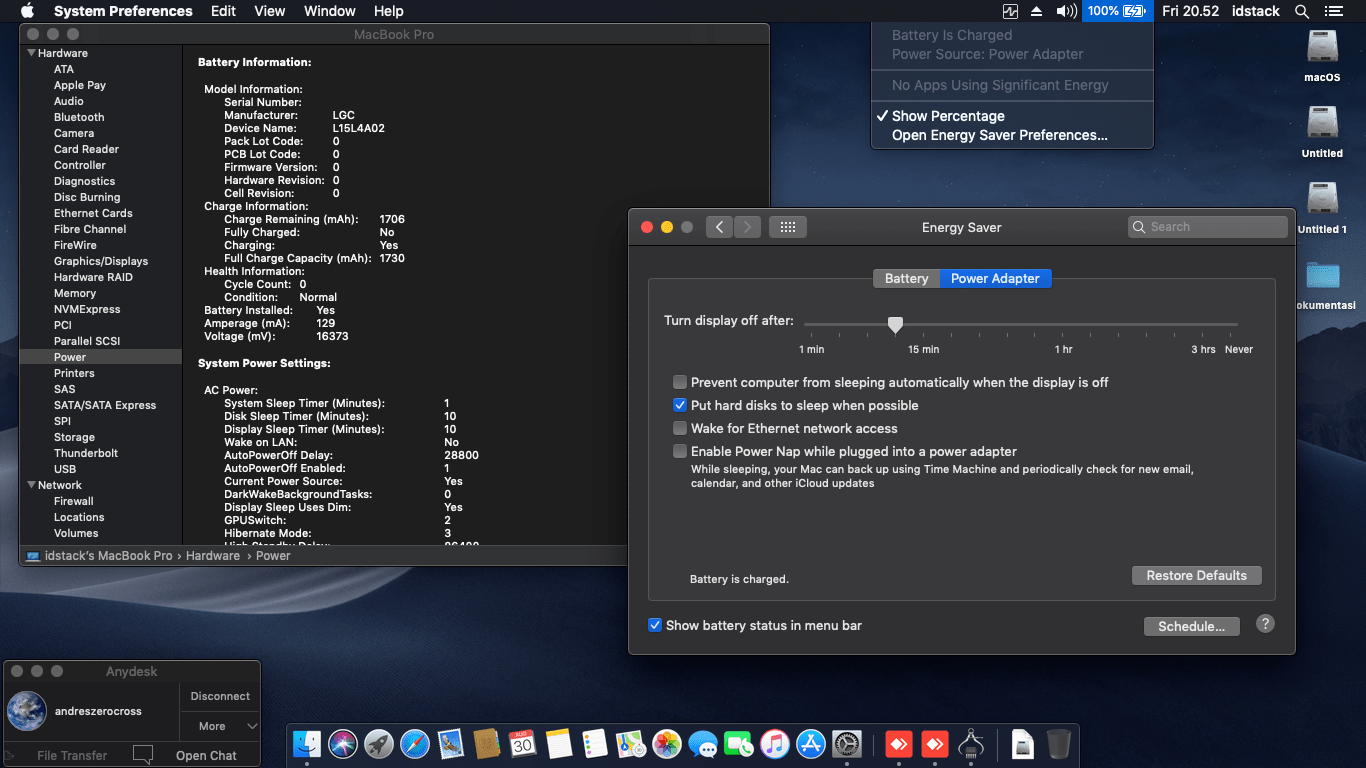Open the Energy Saver help question mark
The width and height of the screenshot is (1366, 768).
pyautogui.click(x=1265, y=623)
